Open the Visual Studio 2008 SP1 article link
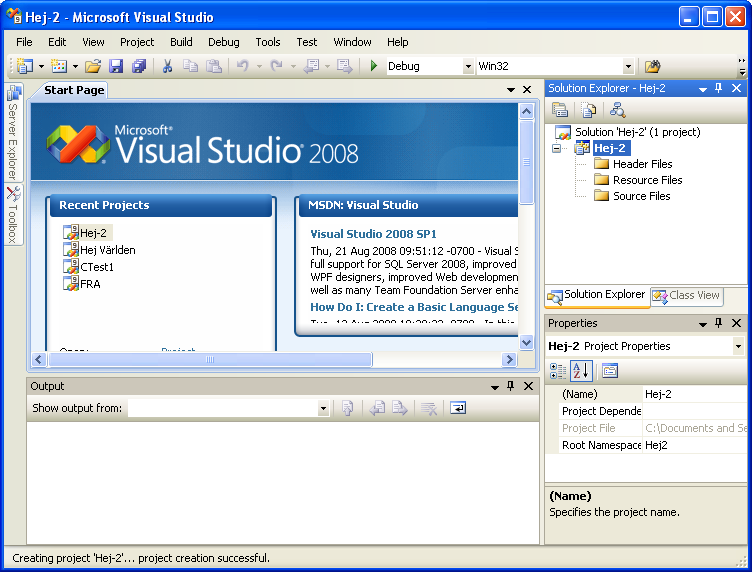This screenshot has height=572, width=752. click(373, 234)
